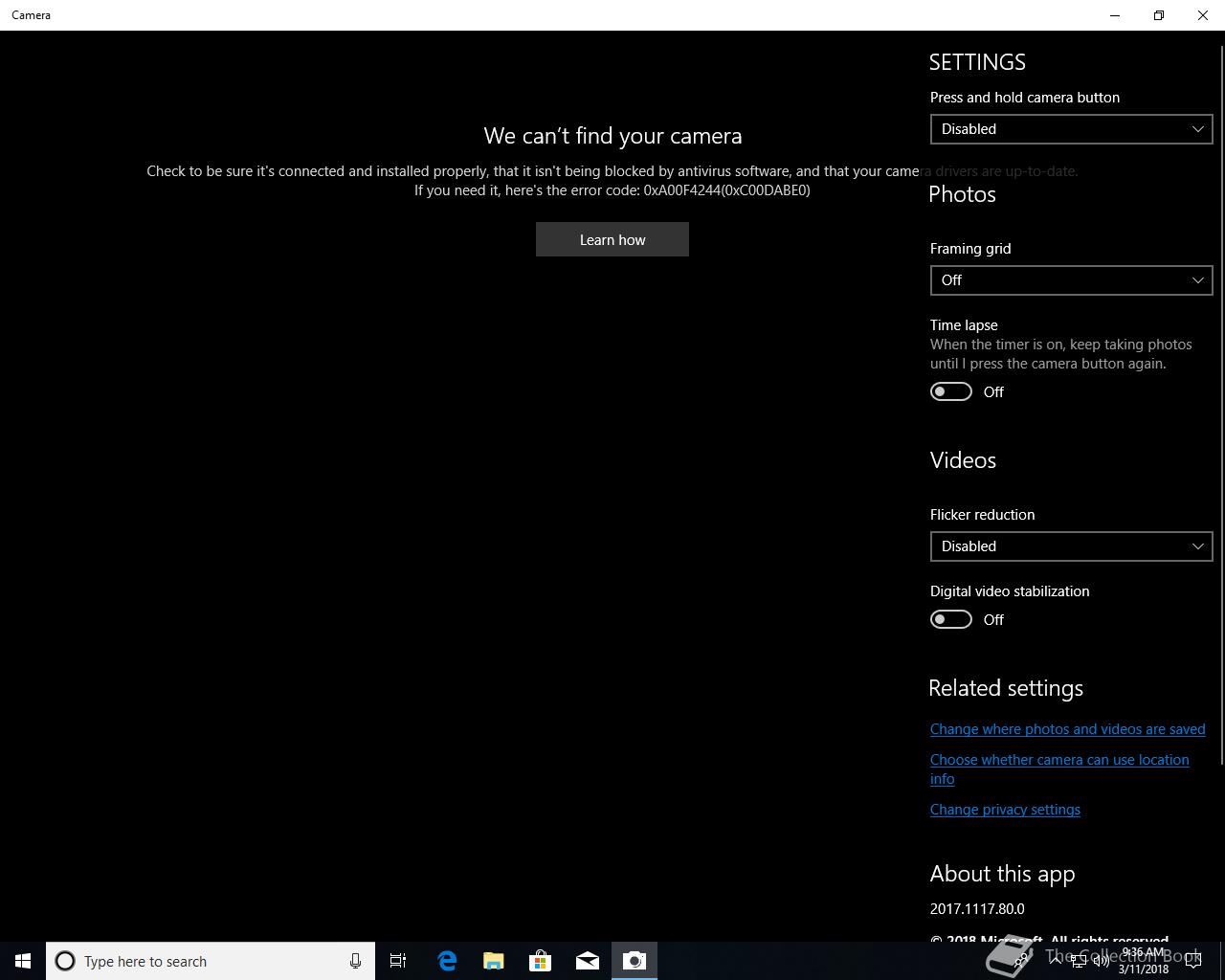Click the taskbar search box
Image resolution: width=1225 pixels, height=980 pixels.
point(211,961)
